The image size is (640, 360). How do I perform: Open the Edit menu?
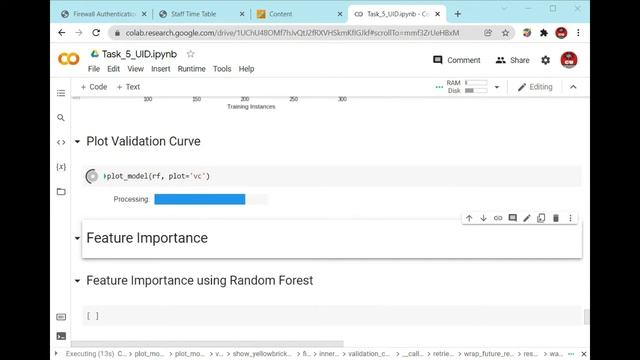(113, 69)
